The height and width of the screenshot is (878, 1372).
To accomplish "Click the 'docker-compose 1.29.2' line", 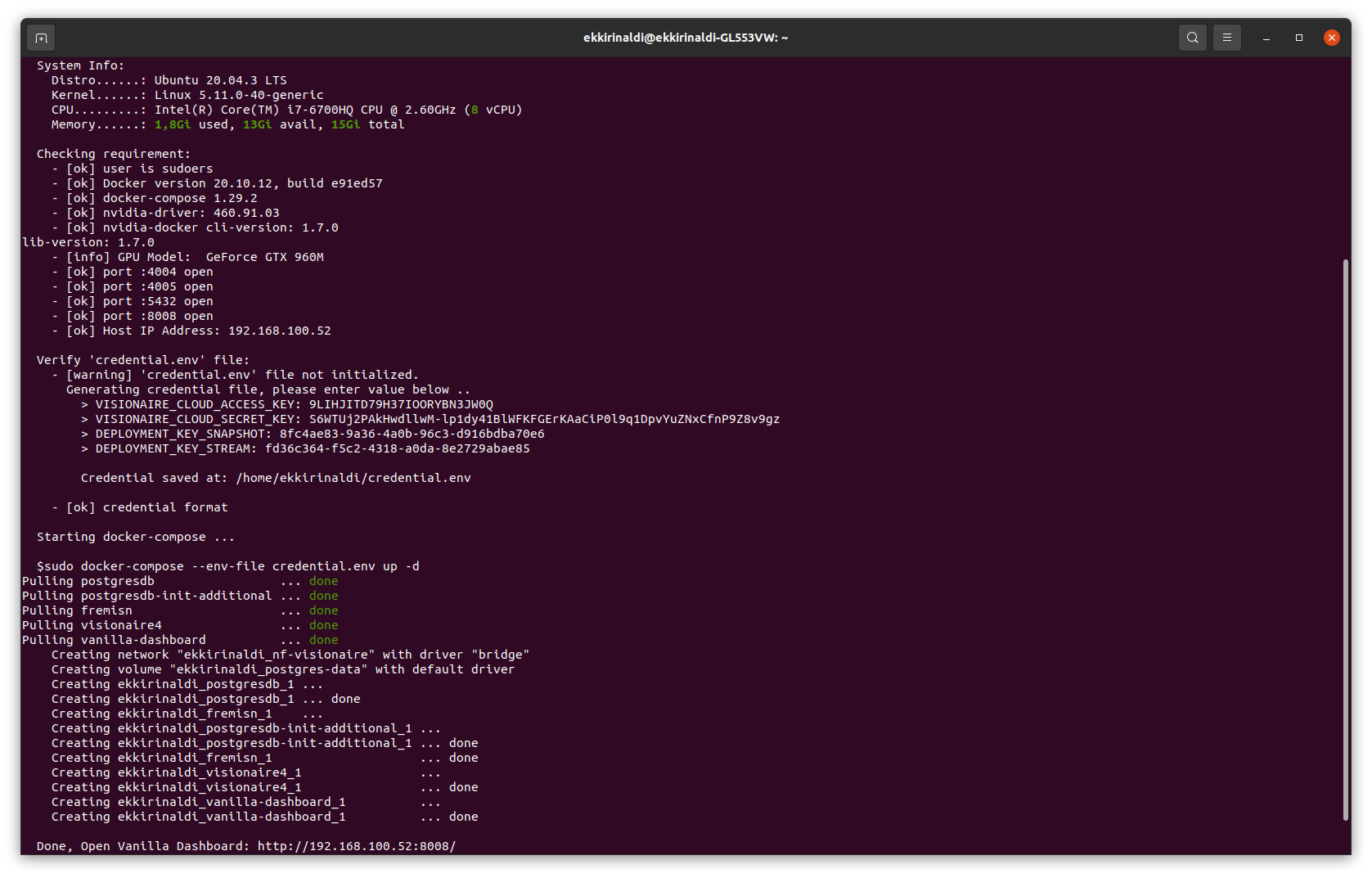I will tap(155, 198).
